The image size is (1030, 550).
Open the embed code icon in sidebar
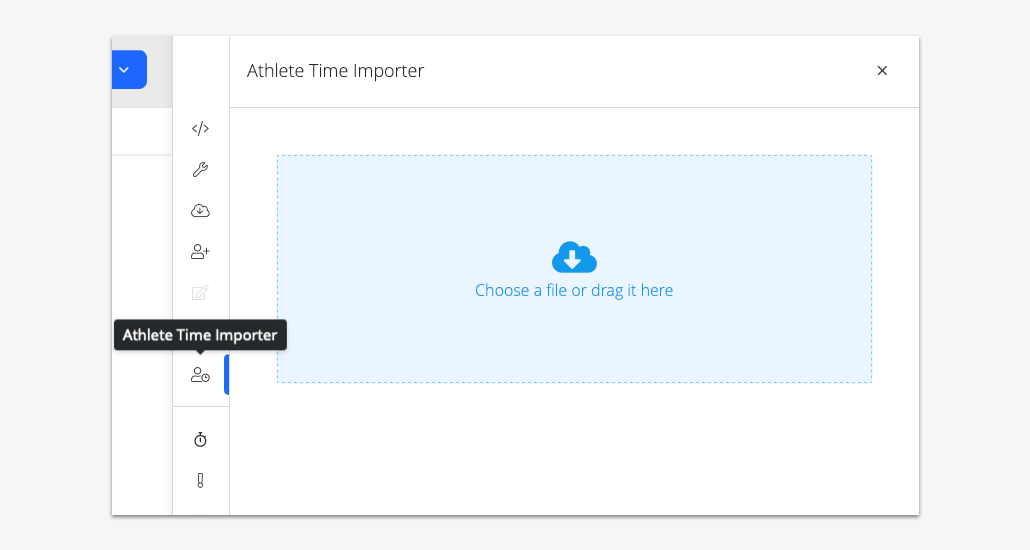(200, 128)
